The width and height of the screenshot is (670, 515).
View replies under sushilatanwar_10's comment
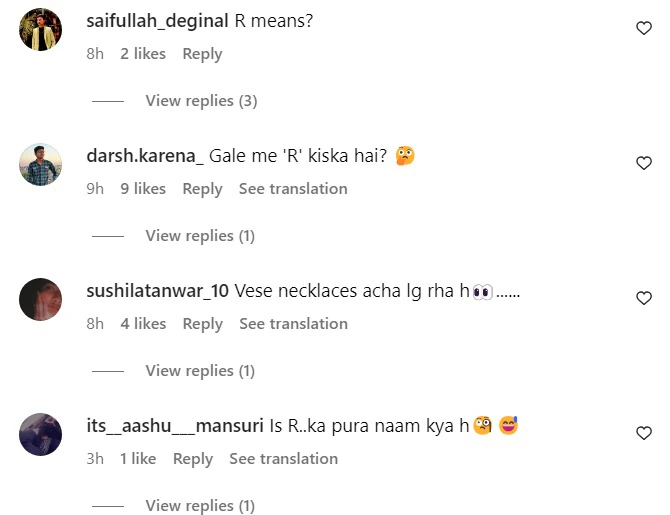(x=199, y=371)
